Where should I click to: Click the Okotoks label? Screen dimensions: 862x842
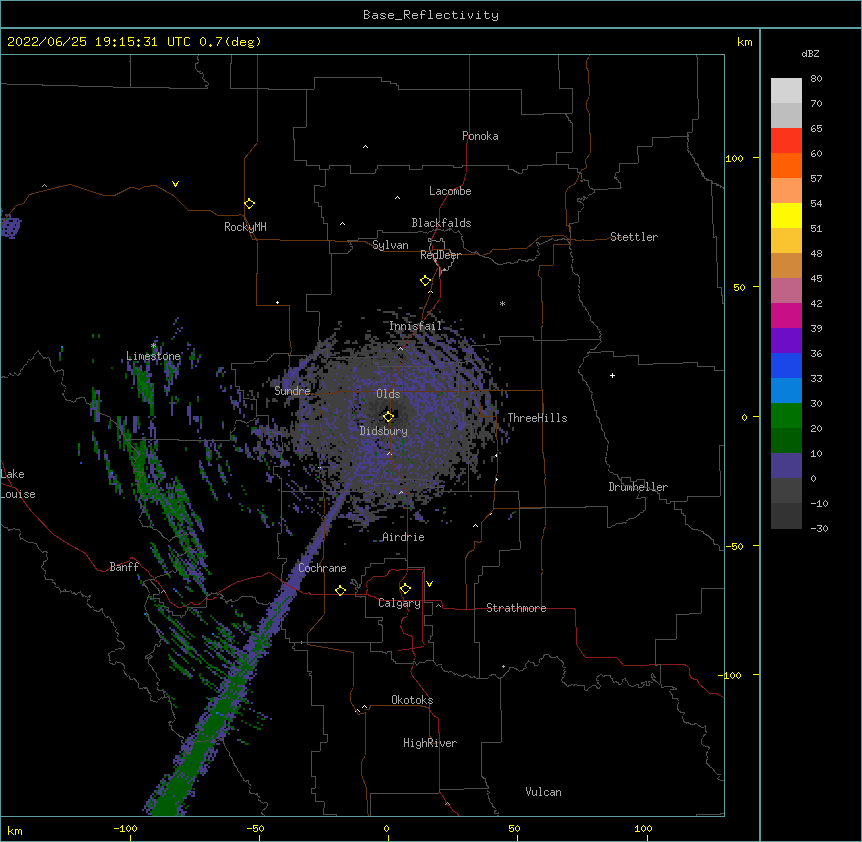tap(412, 700)
